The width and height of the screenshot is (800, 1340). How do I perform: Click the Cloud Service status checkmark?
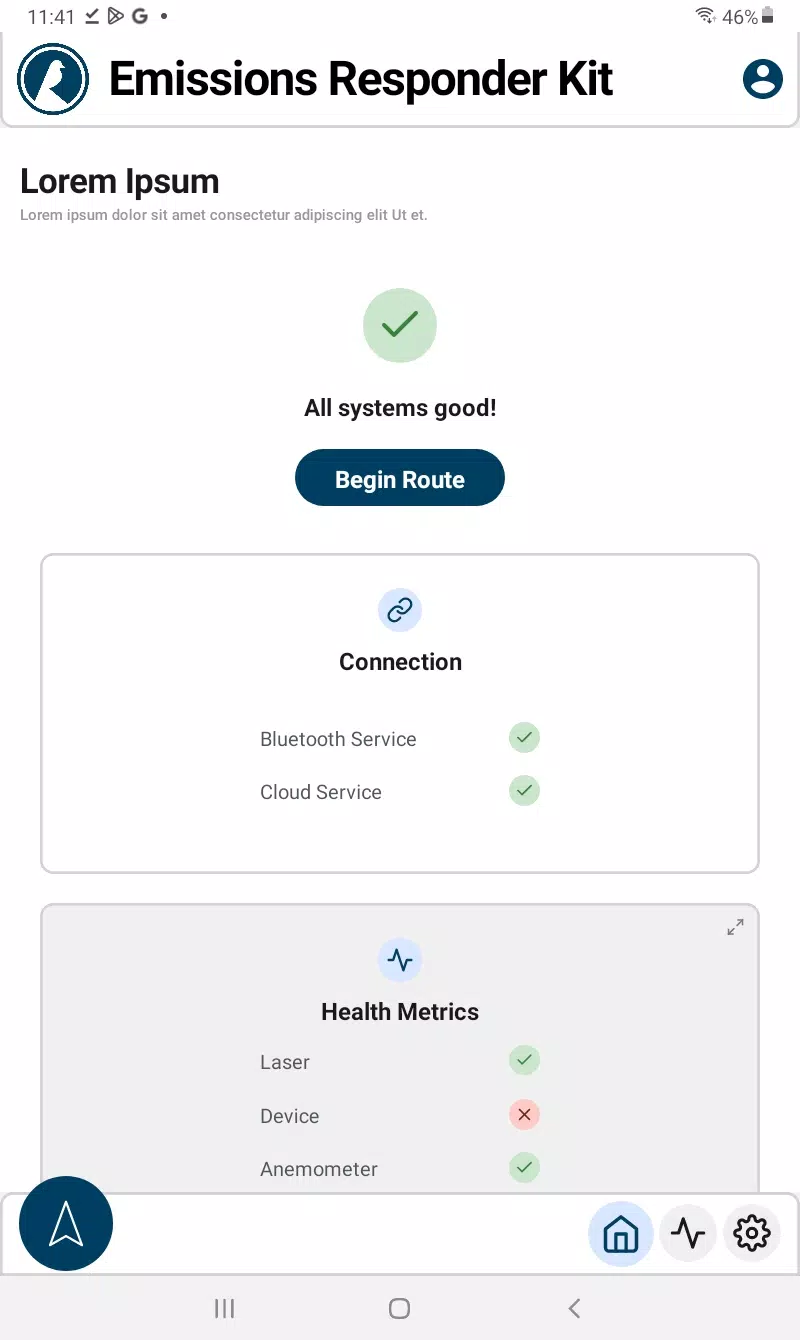tap(524, 790)
